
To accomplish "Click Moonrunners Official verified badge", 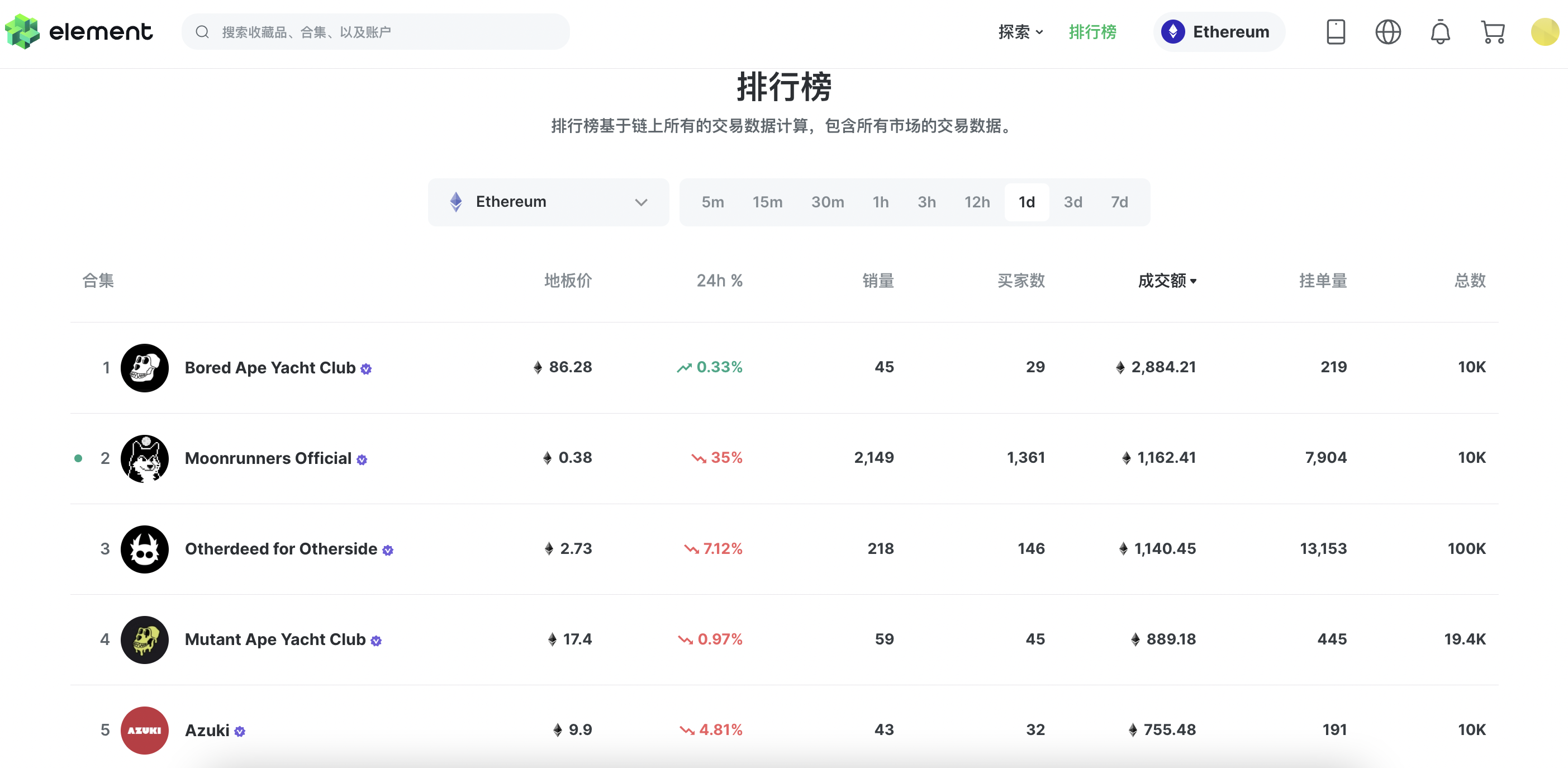I will (362, 460).
